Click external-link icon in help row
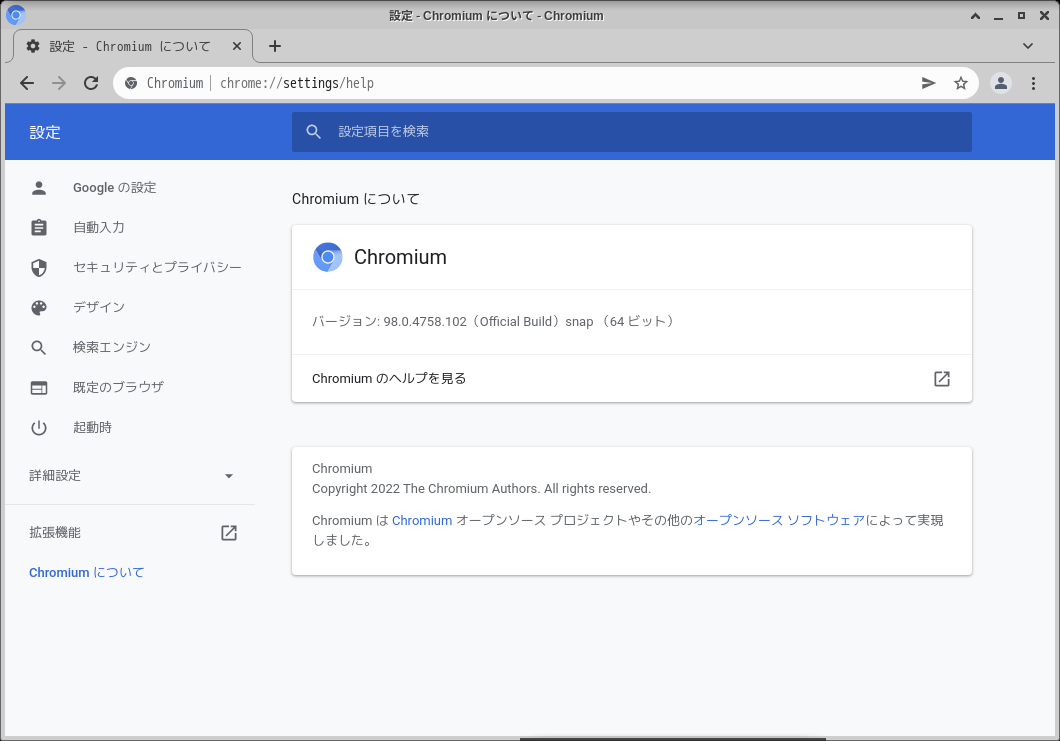The width and height of the screenshot is (1060, 741). pos(942,379)
